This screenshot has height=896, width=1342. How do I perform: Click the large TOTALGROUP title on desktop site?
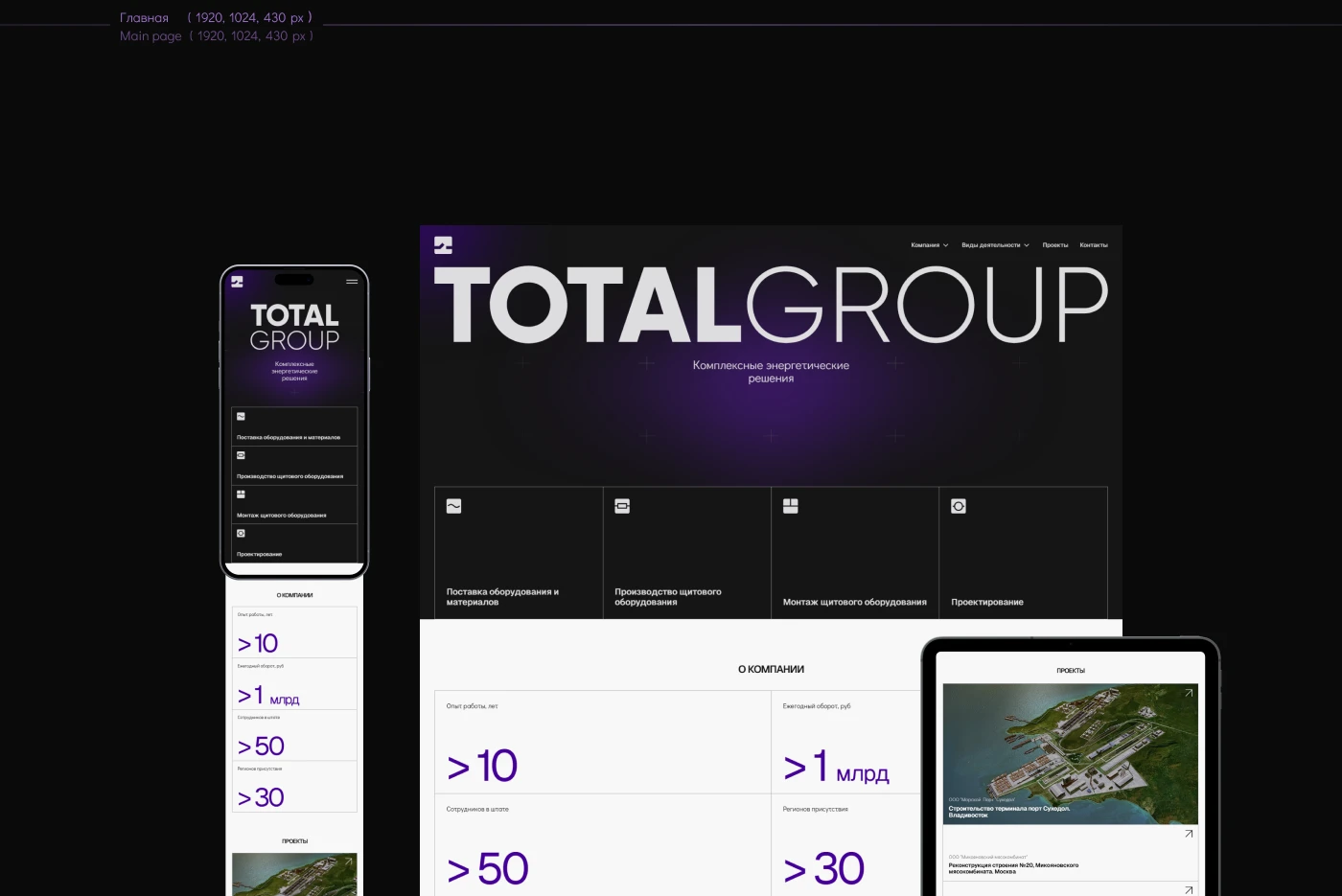tap(771, 305)
